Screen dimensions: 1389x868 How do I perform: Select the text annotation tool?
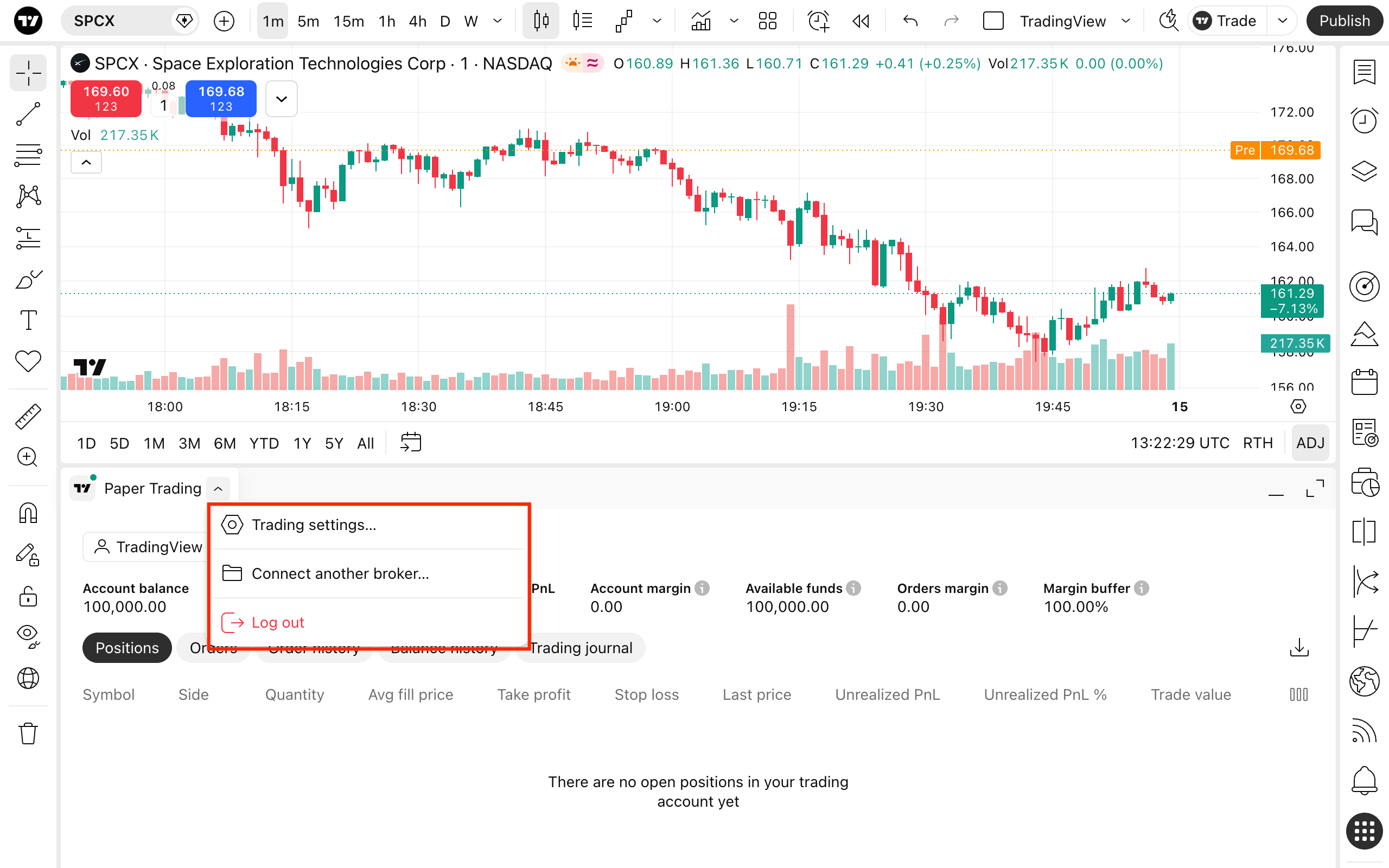tap(28, 320)
